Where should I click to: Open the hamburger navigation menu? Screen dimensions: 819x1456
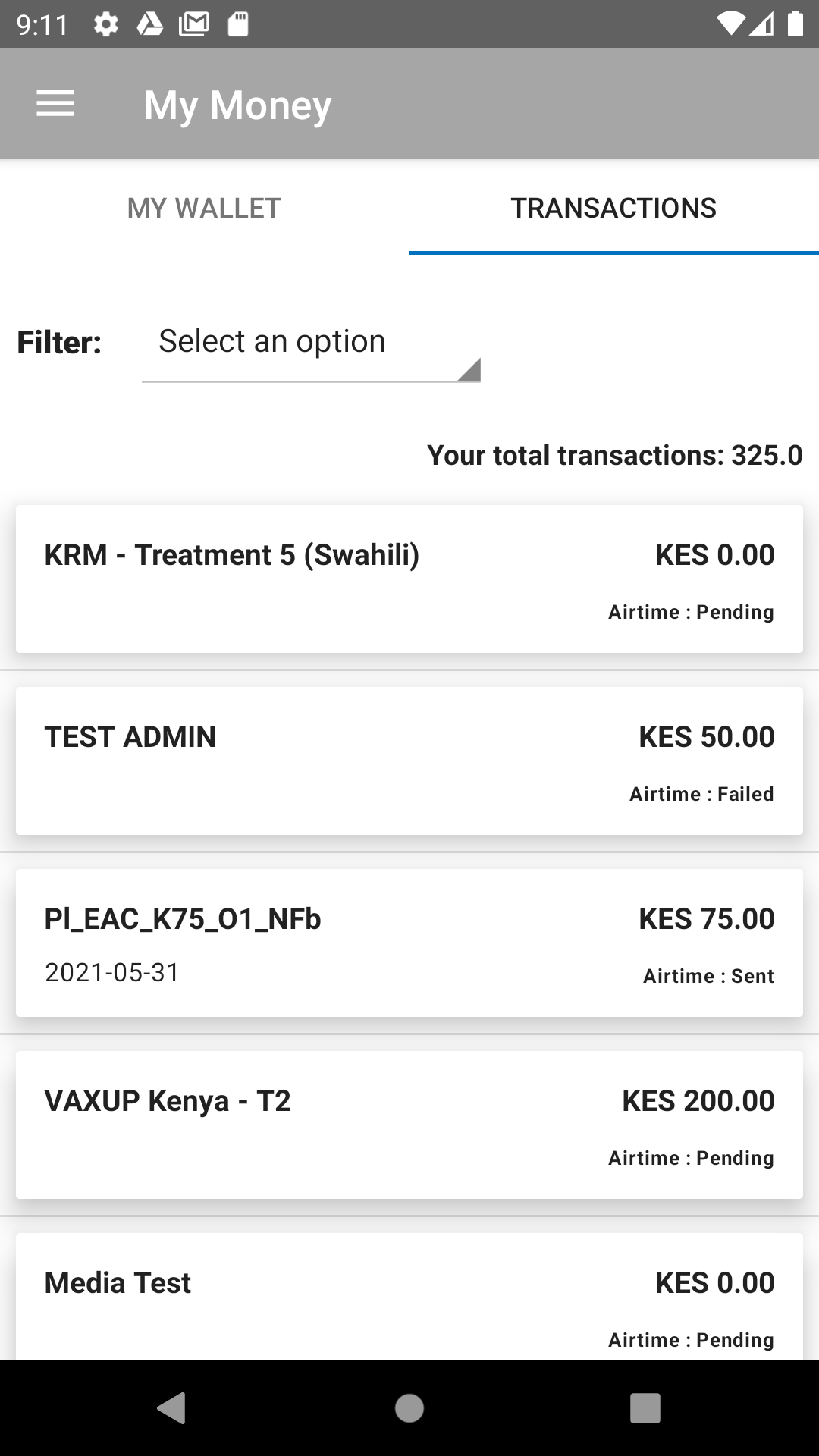coord(55,104)
